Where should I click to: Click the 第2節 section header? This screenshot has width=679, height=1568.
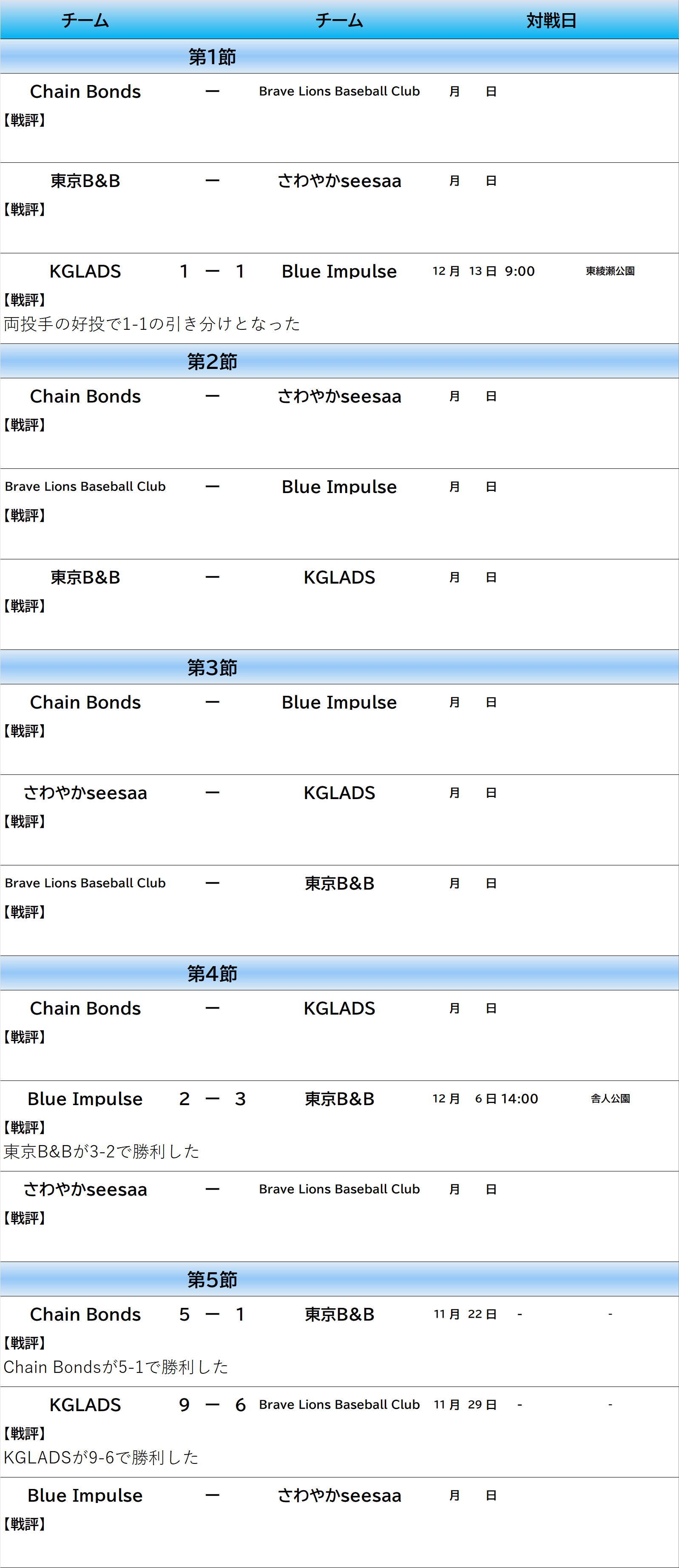tap(212, 362)
